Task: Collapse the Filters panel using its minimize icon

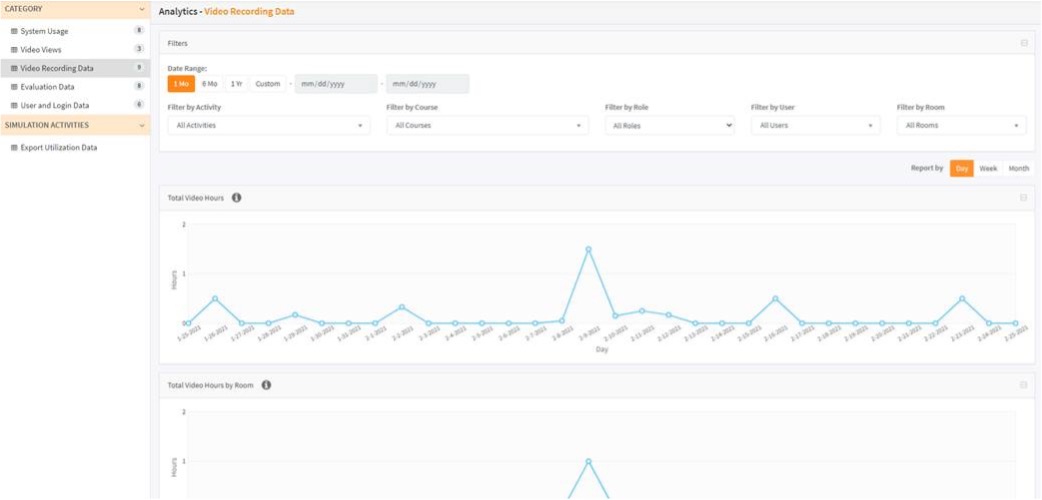Action: [x=1023, y=43]
